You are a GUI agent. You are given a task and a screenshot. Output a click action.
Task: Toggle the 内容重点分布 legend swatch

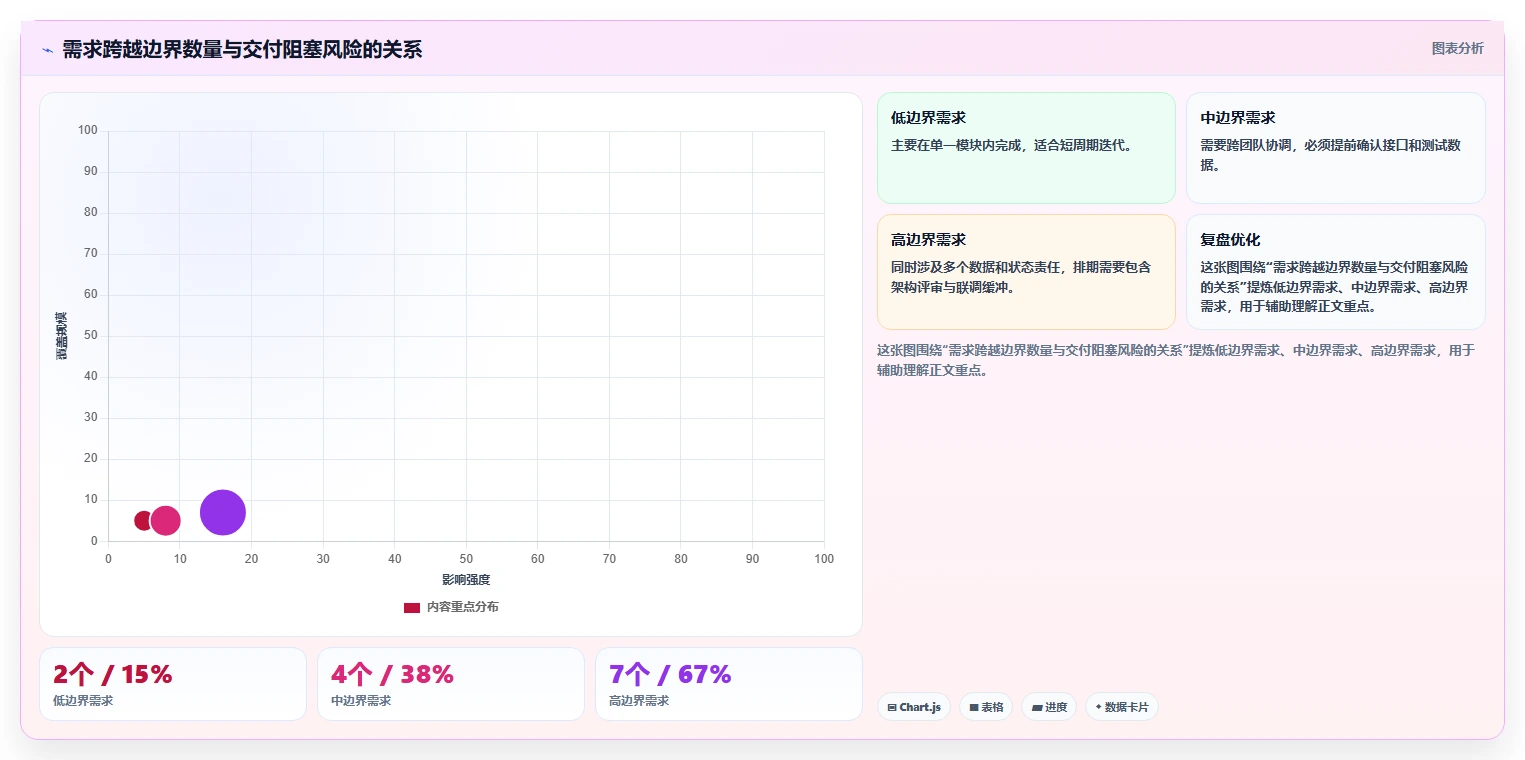[x=412, y=607]
